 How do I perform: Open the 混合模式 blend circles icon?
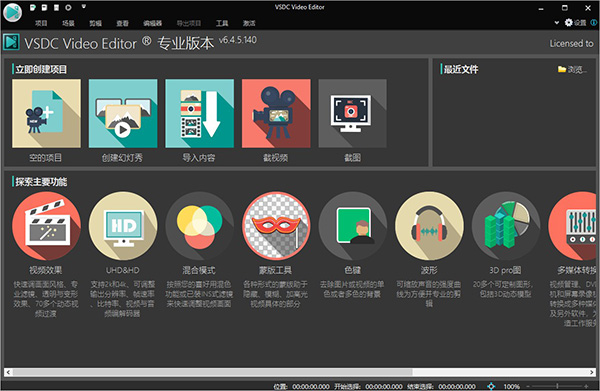pos(199,226)
